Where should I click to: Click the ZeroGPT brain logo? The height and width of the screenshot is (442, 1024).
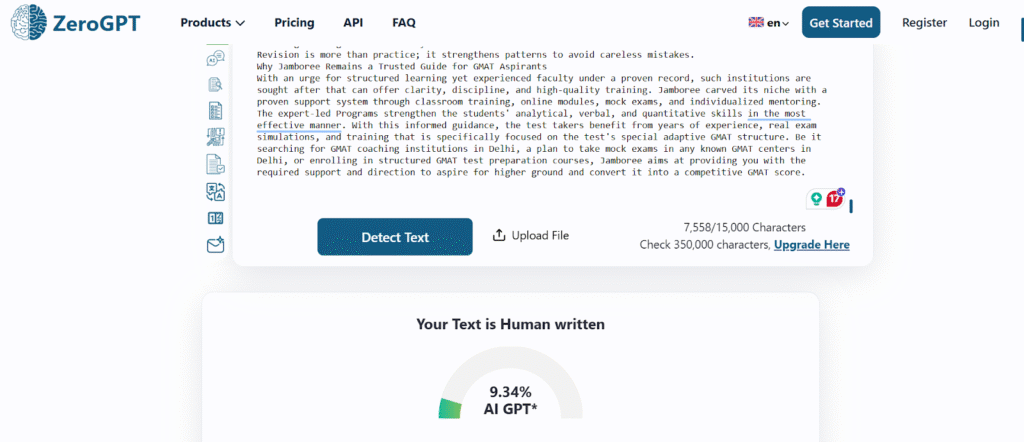pyautogui.click(x=28, y=22)
